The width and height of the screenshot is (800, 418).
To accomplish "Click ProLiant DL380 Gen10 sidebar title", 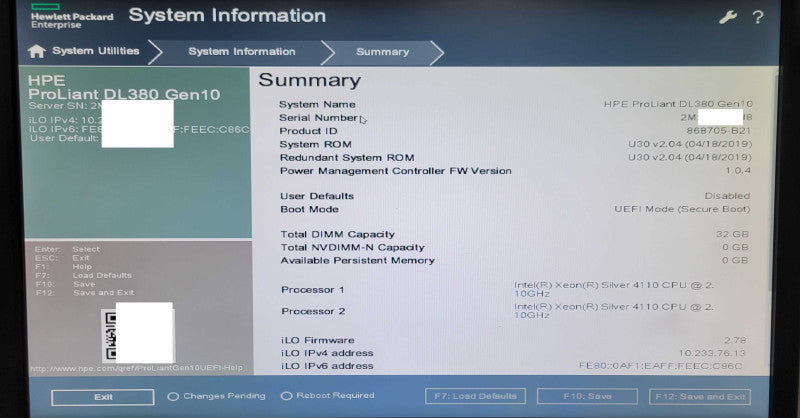I will 124,94.
